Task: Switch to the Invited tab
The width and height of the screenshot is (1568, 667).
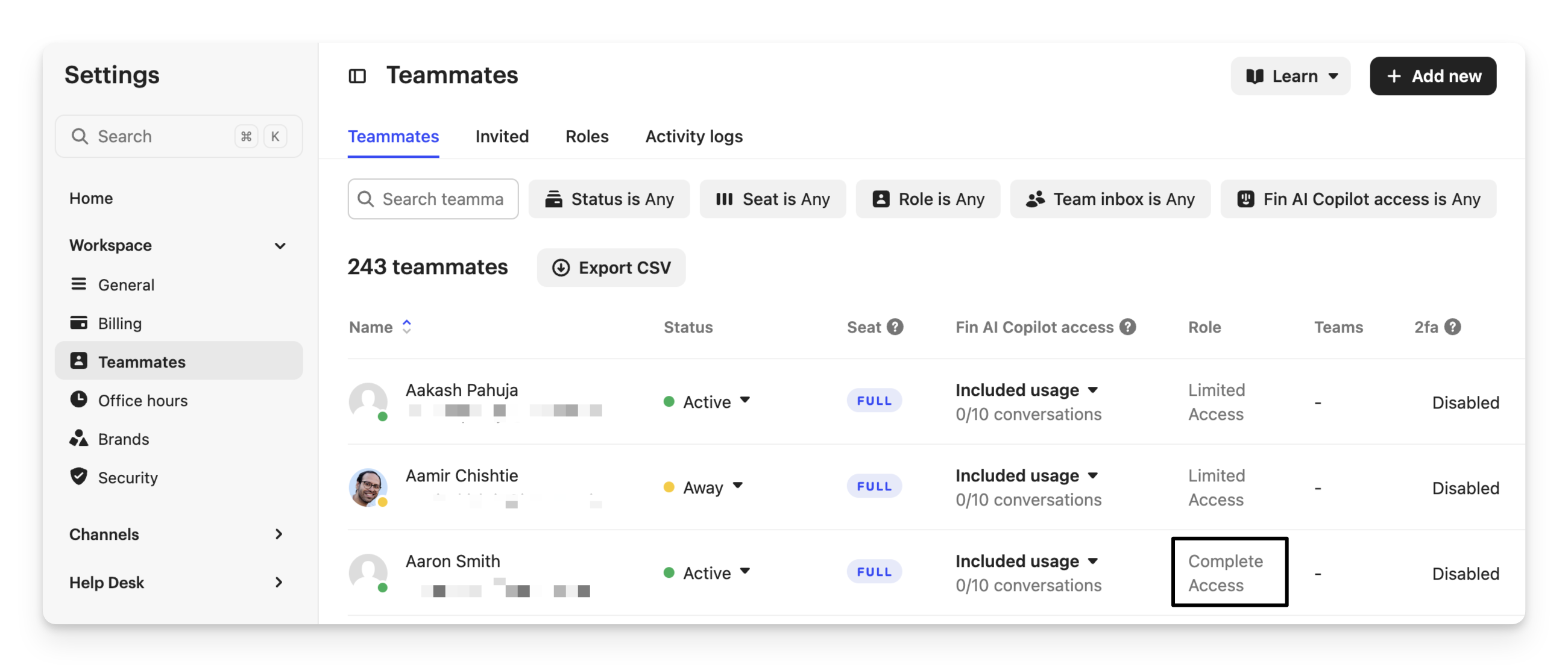Action: (502, 136)
